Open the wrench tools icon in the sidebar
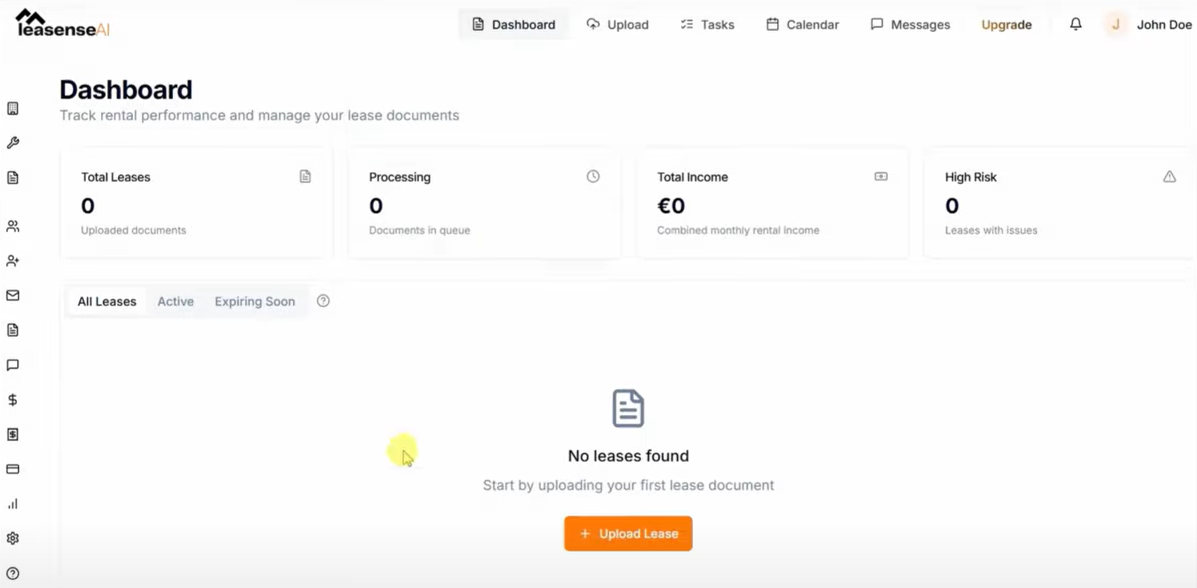This screenshot has height=588, width=1197. [x=13, y=142]
